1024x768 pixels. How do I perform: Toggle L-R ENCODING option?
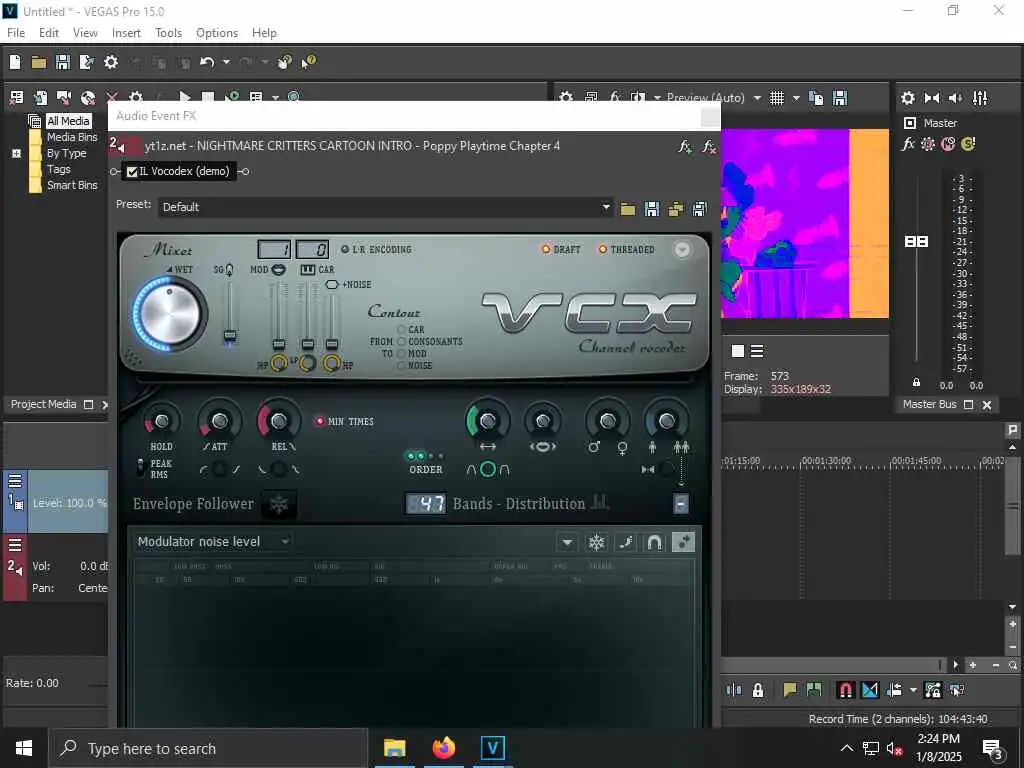[376, 249]
